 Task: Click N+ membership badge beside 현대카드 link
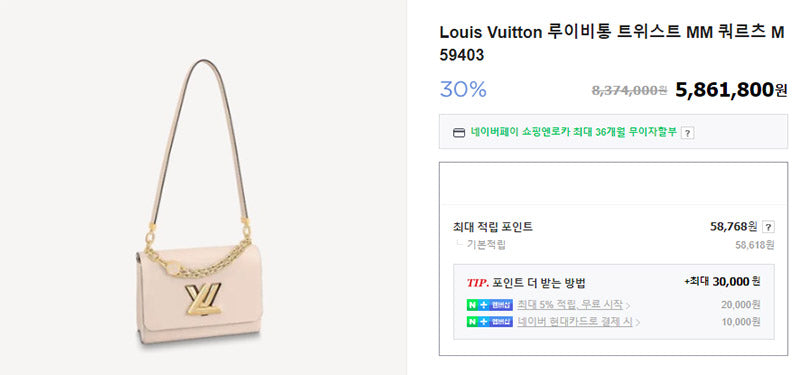click(489, 322)
